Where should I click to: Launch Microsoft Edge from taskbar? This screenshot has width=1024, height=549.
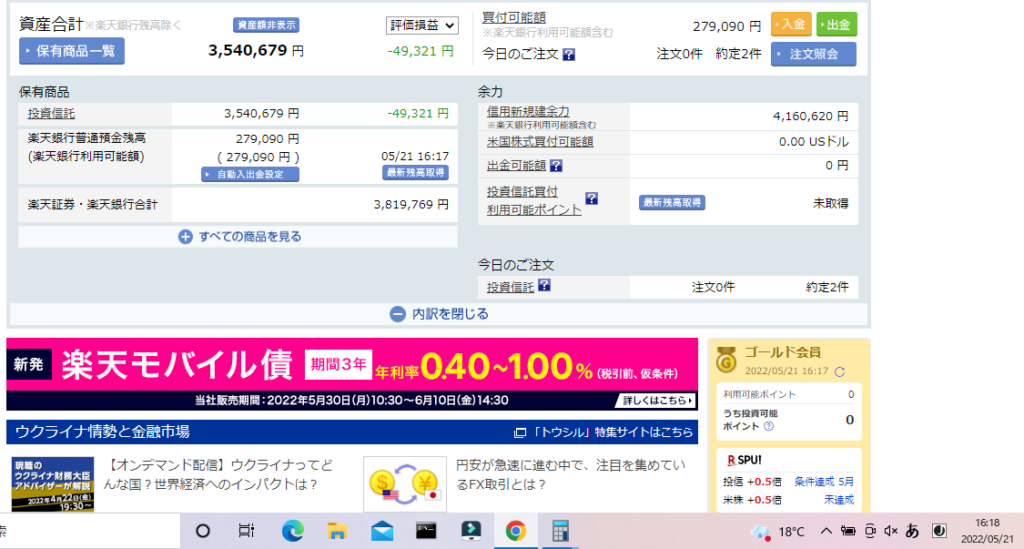pos(293,531)
